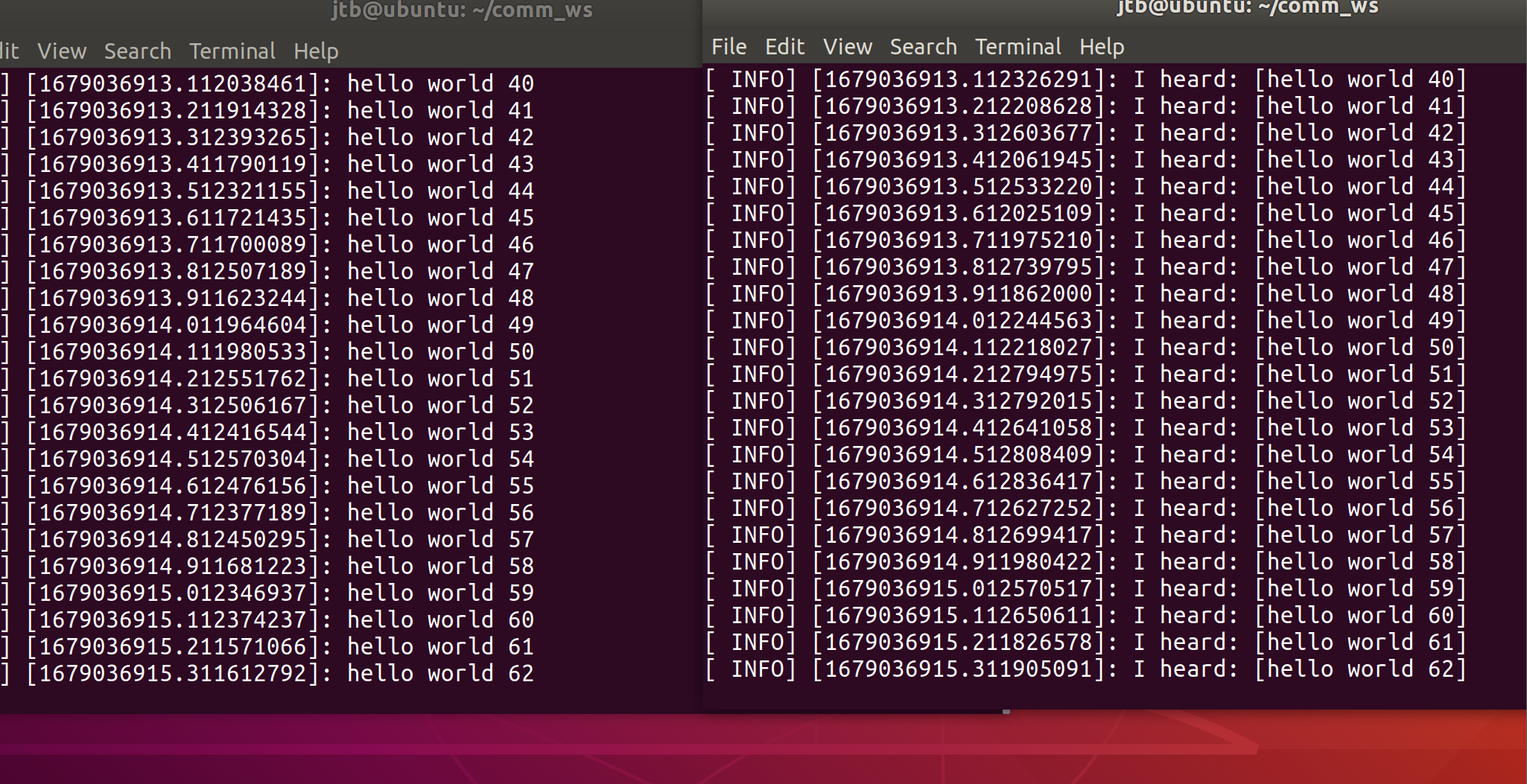
Task: Click timestamp 1679036915.012346937 in left terminal
Action: tap(173, 593)
